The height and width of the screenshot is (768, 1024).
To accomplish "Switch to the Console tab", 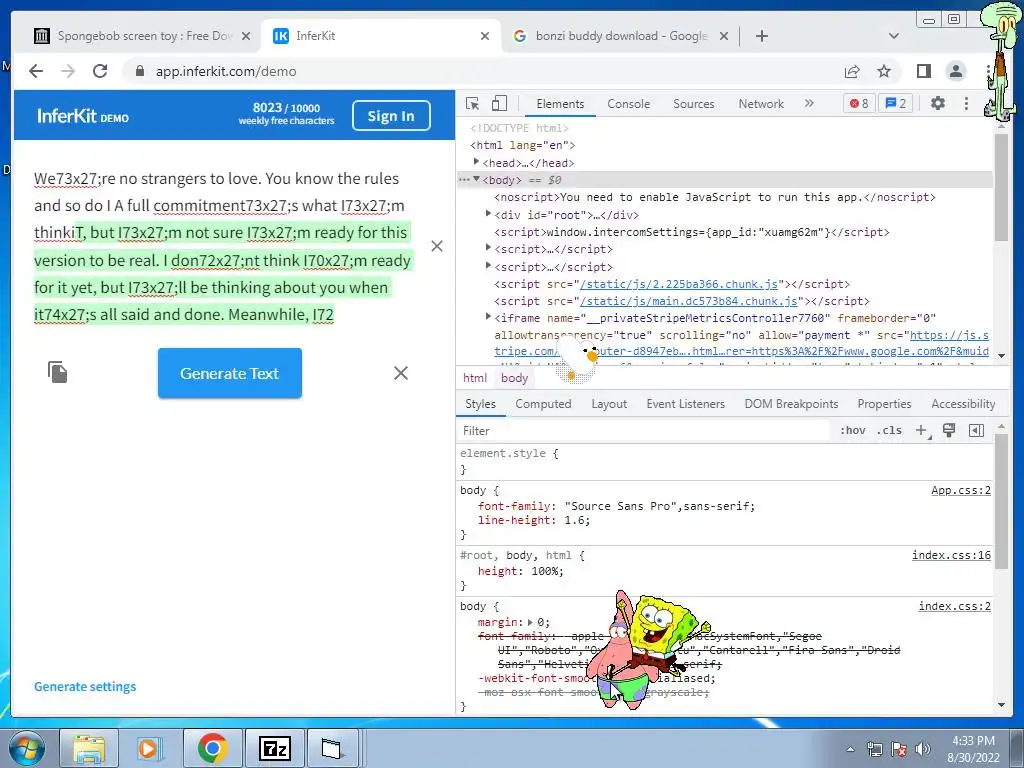I will coord(628,104).
